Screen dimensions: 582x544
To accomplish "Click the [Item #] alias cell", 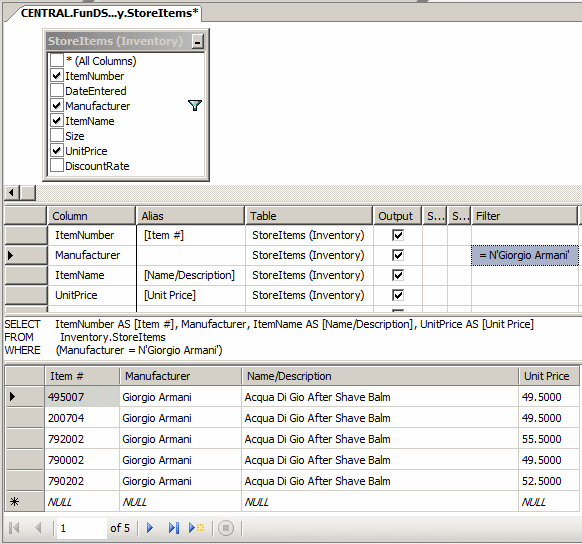I will [191, 235].
